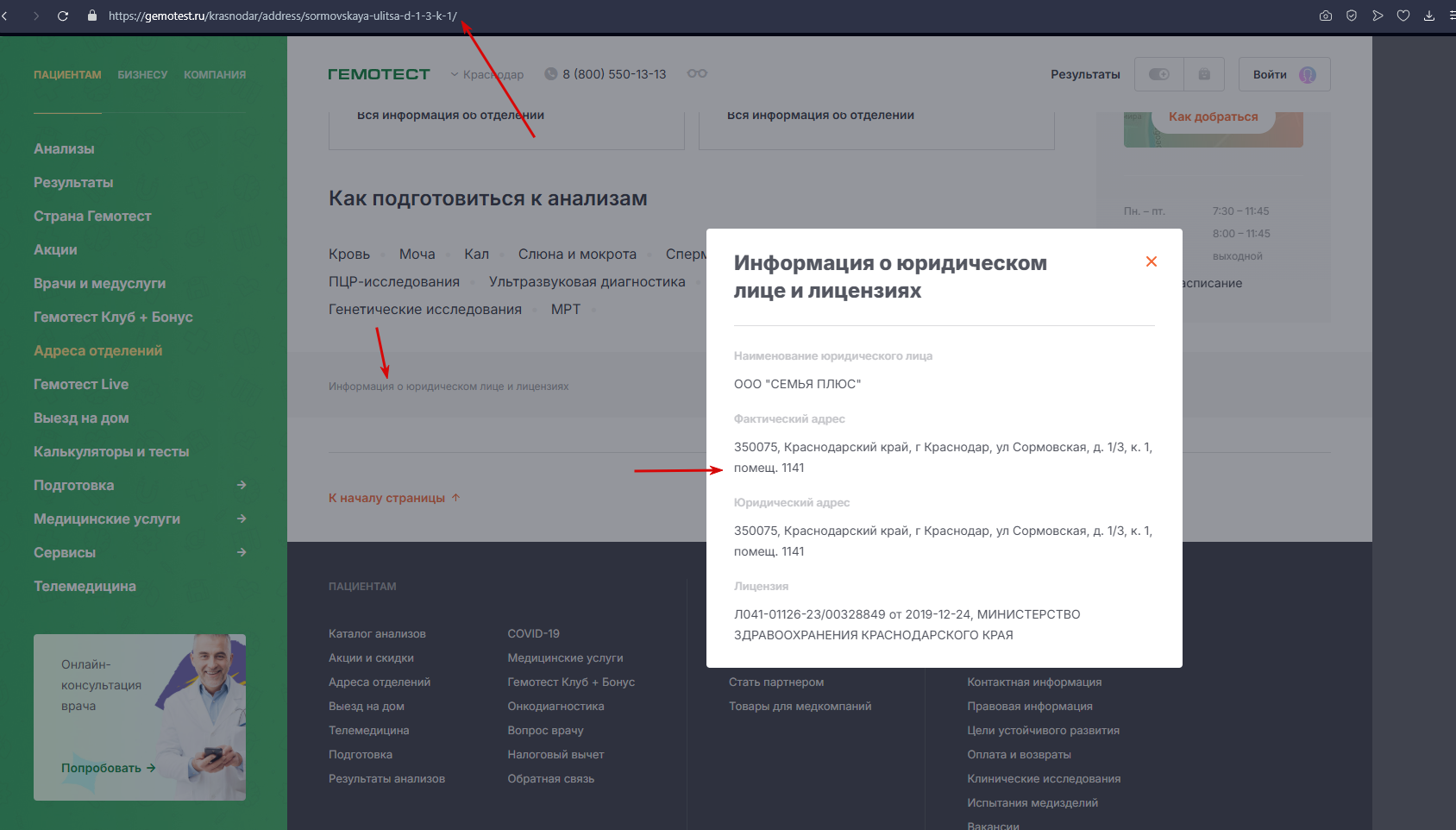Toggle the header switch with plus sign
Viewport: 1456px width, 830px height.
tap(1159, 74)
